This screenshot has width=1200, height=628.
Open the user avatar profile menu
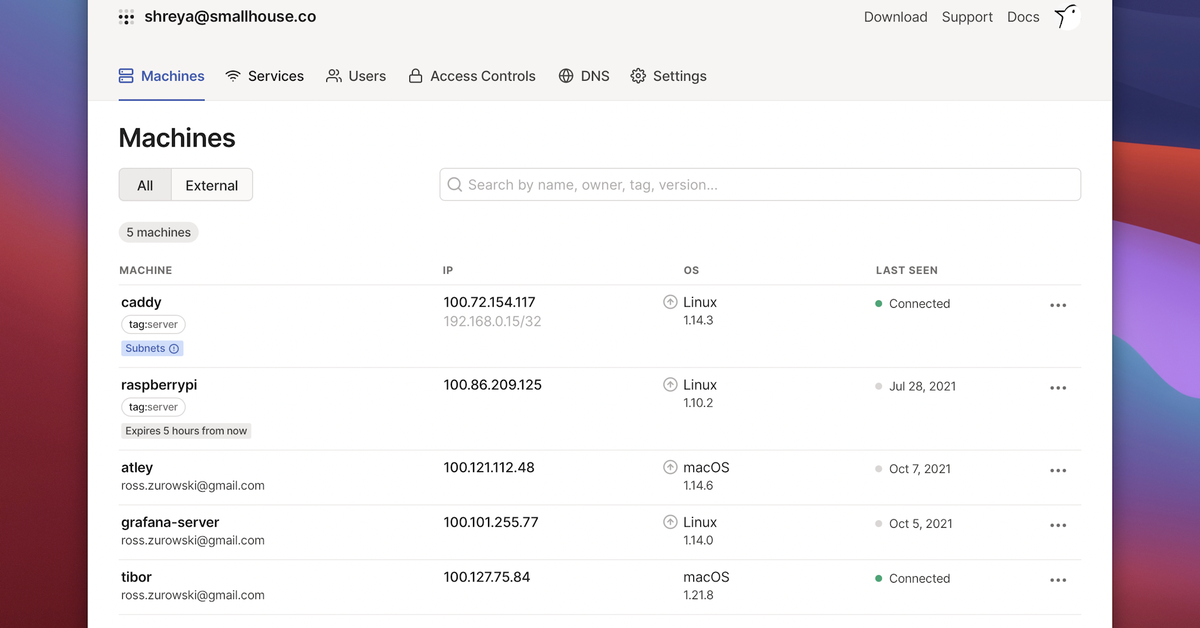coord(1067,17)
